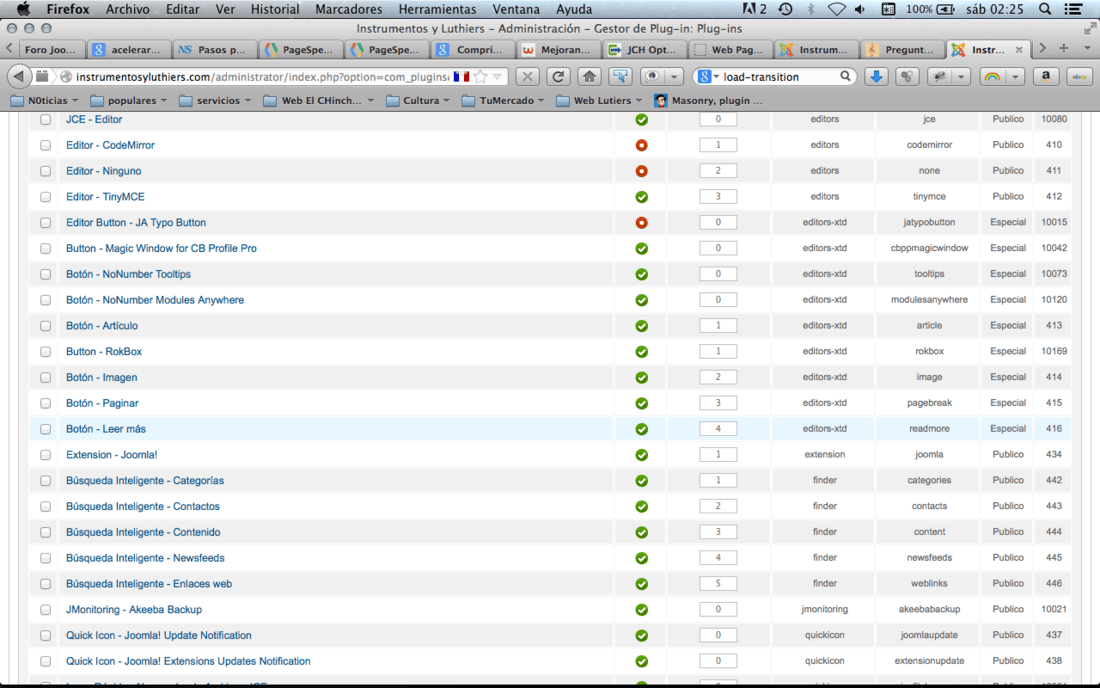Click the rainbow toolbar icon
This screenshot has height=688, width=1100.
(992, 76)
